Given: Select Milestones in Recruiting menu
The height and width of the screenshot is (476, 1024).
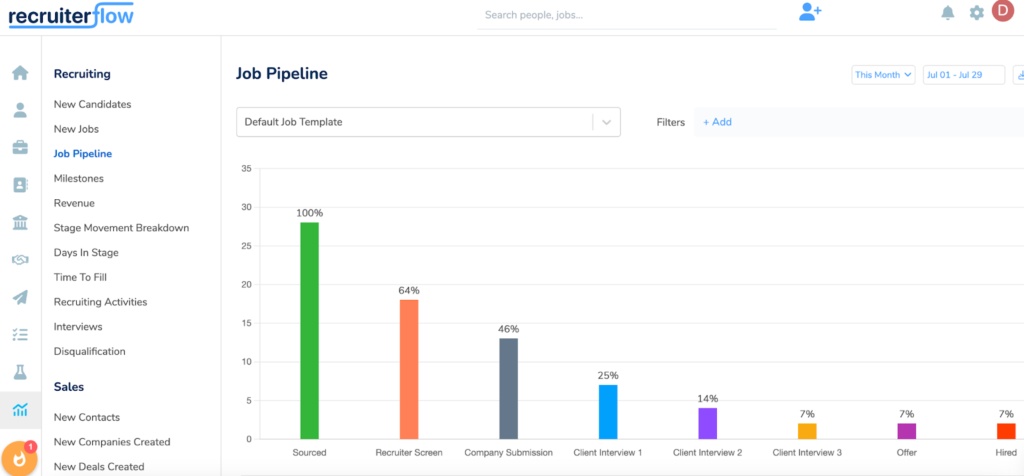Looking at the screenshot, I should coord(79,178).
